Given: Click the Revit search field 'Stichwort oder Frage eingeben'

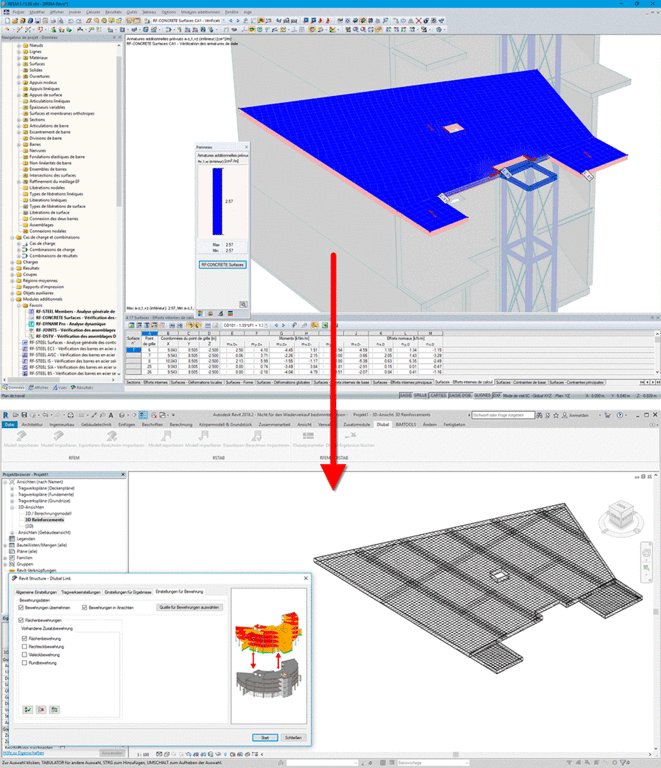Looking at the screenshot, I should click(502, 415).
